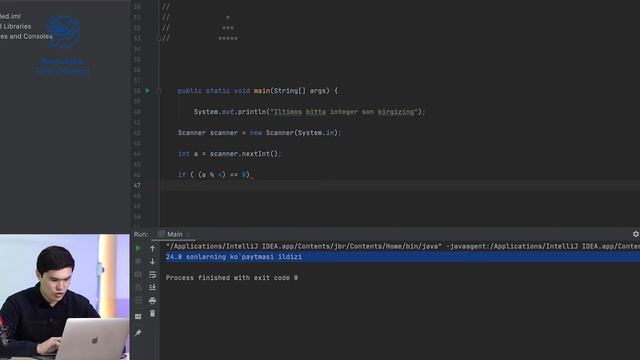Viewport: 640px width, 360px height.
Task: Click the Down stack trace arrow
Action: coord(152,261)
